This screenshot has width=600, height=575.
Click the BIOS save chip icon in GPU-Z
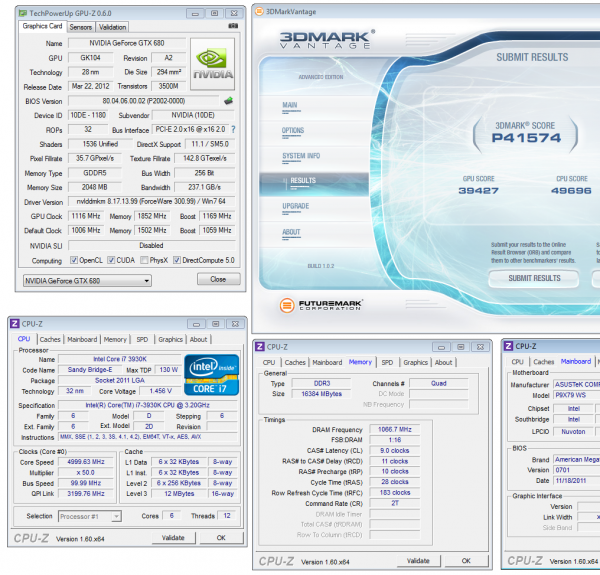tap(228, 101)
